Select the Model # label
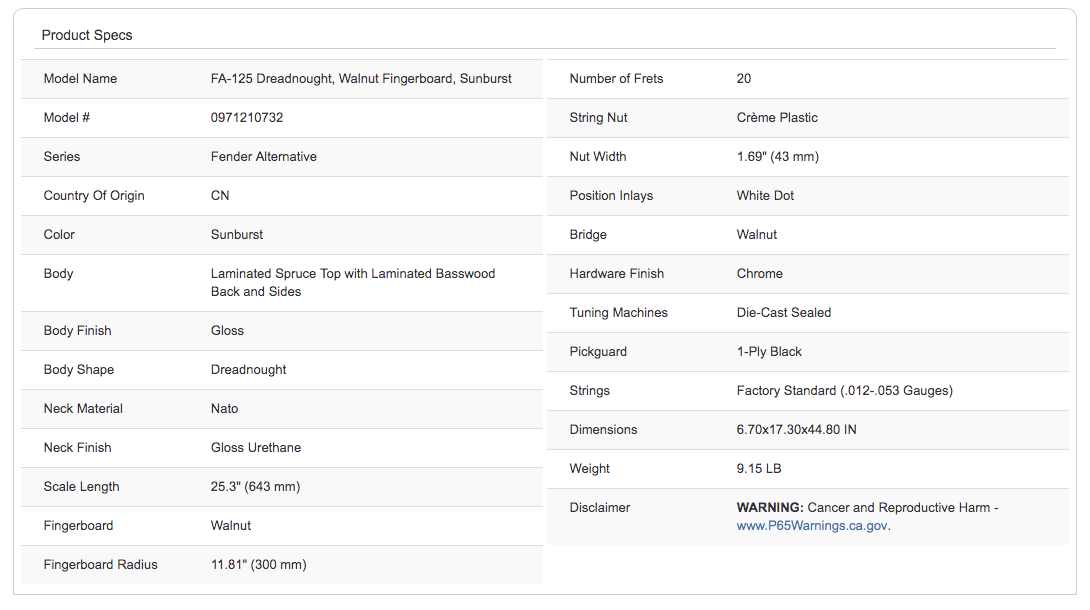Image resolution: width=1090 pixels, height=610 pixels. point(67,117)
